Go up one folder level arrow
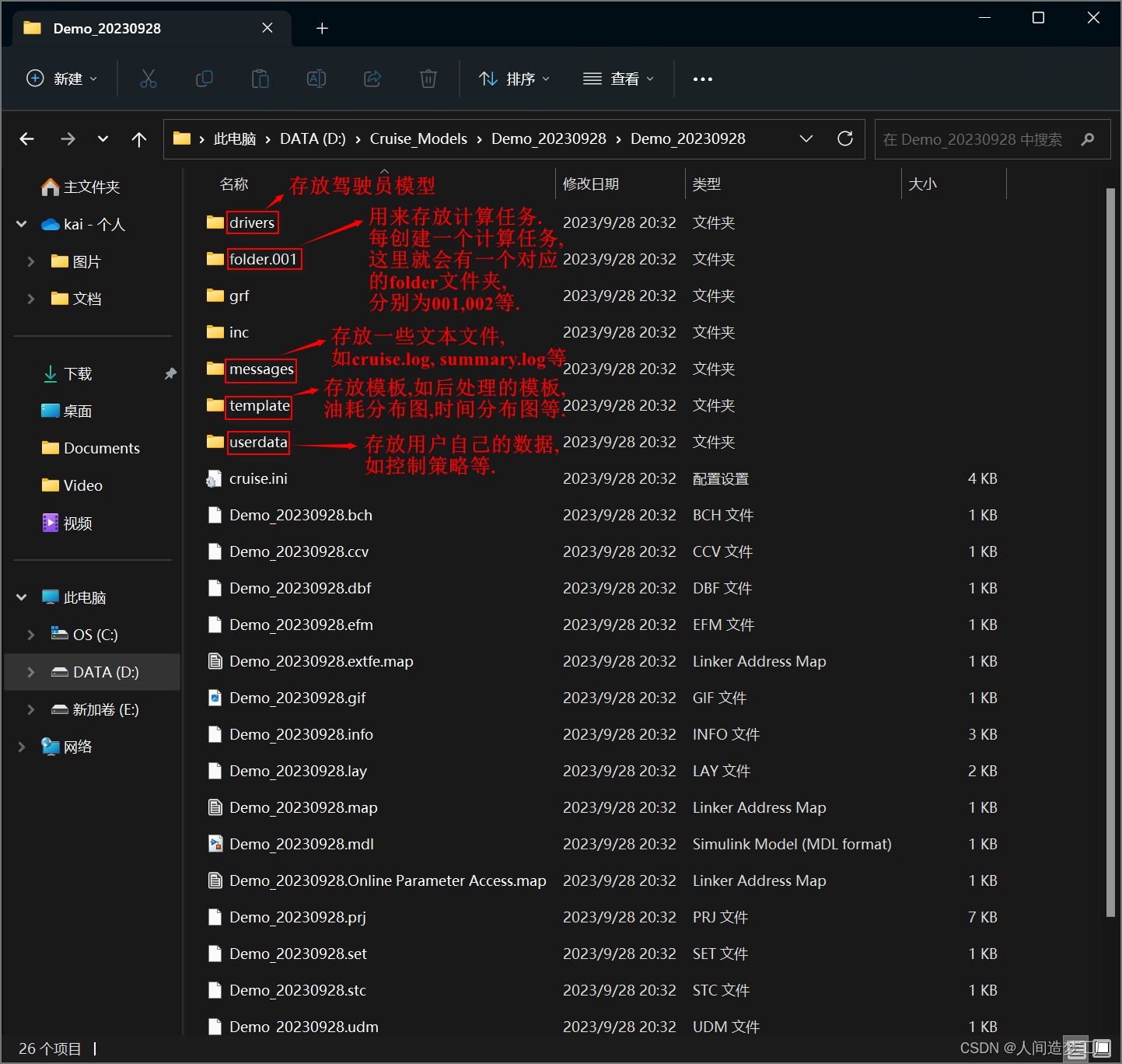This screenshot has height=1064, width=1122. [139, 138]
